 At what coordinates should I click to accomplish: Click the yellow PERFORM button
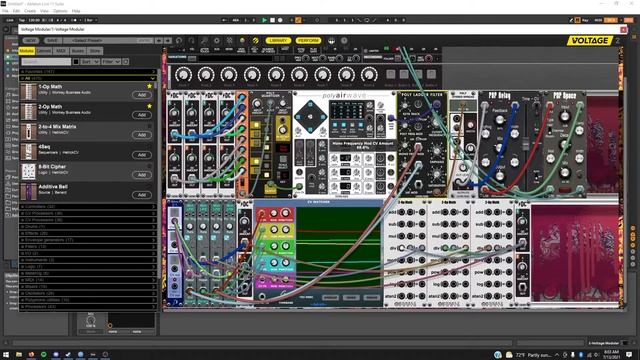308,40
